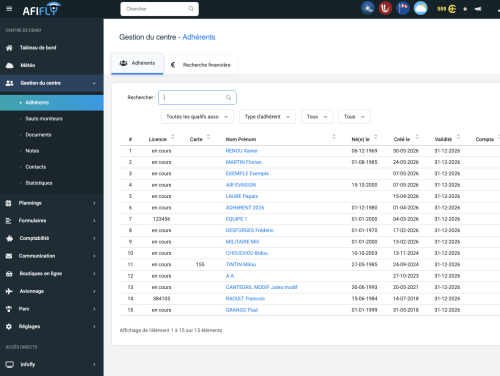The width and height of the screenshot is (500, 376).
Task: Open Documents in the sidebar
Action: click(38, 135)
